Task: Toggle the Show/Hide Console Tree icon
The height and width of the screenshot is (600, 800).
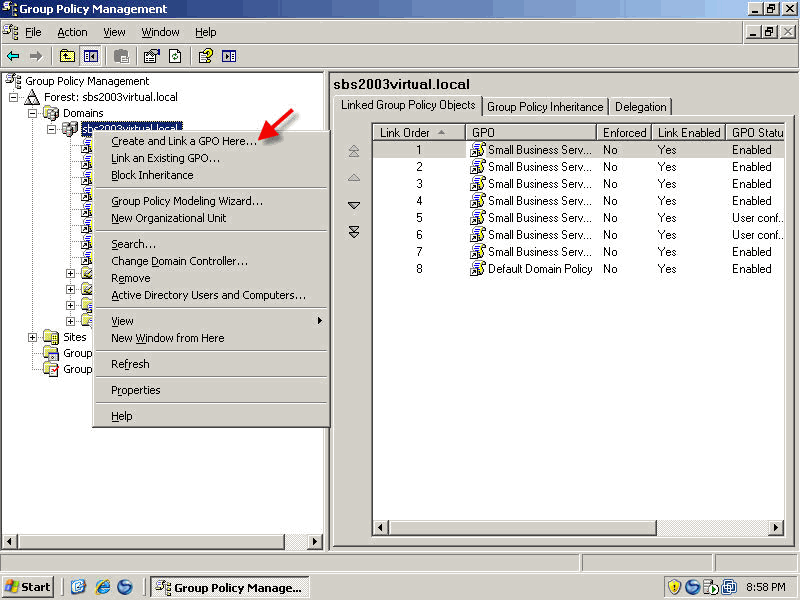Action: point(91,56)
